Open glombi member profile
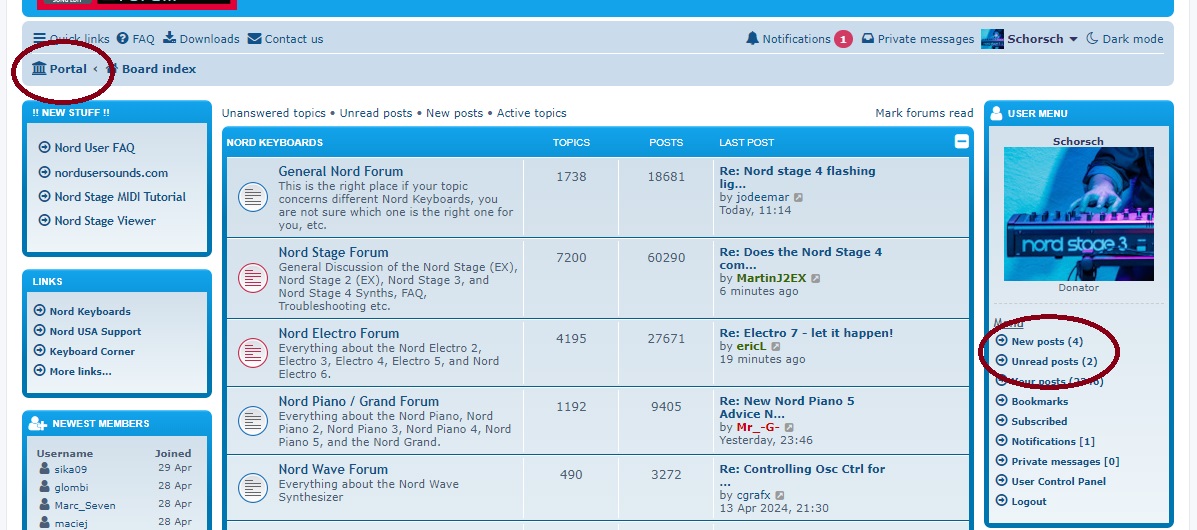 tap(71, 487)
